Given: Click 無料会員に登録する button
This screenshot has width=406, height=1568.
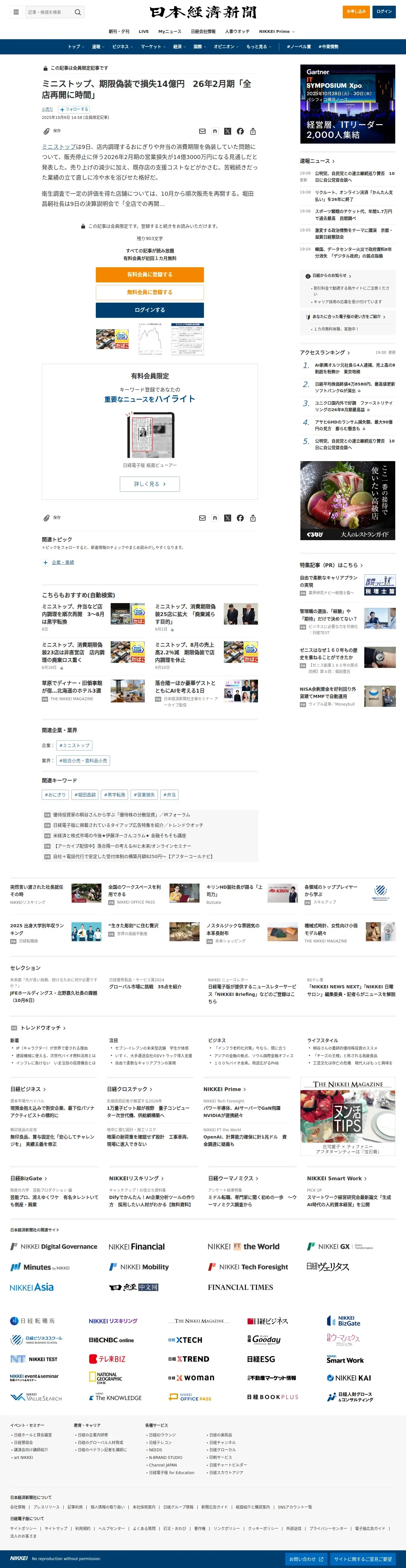Looking at the screenshot, I should [150, 292].
